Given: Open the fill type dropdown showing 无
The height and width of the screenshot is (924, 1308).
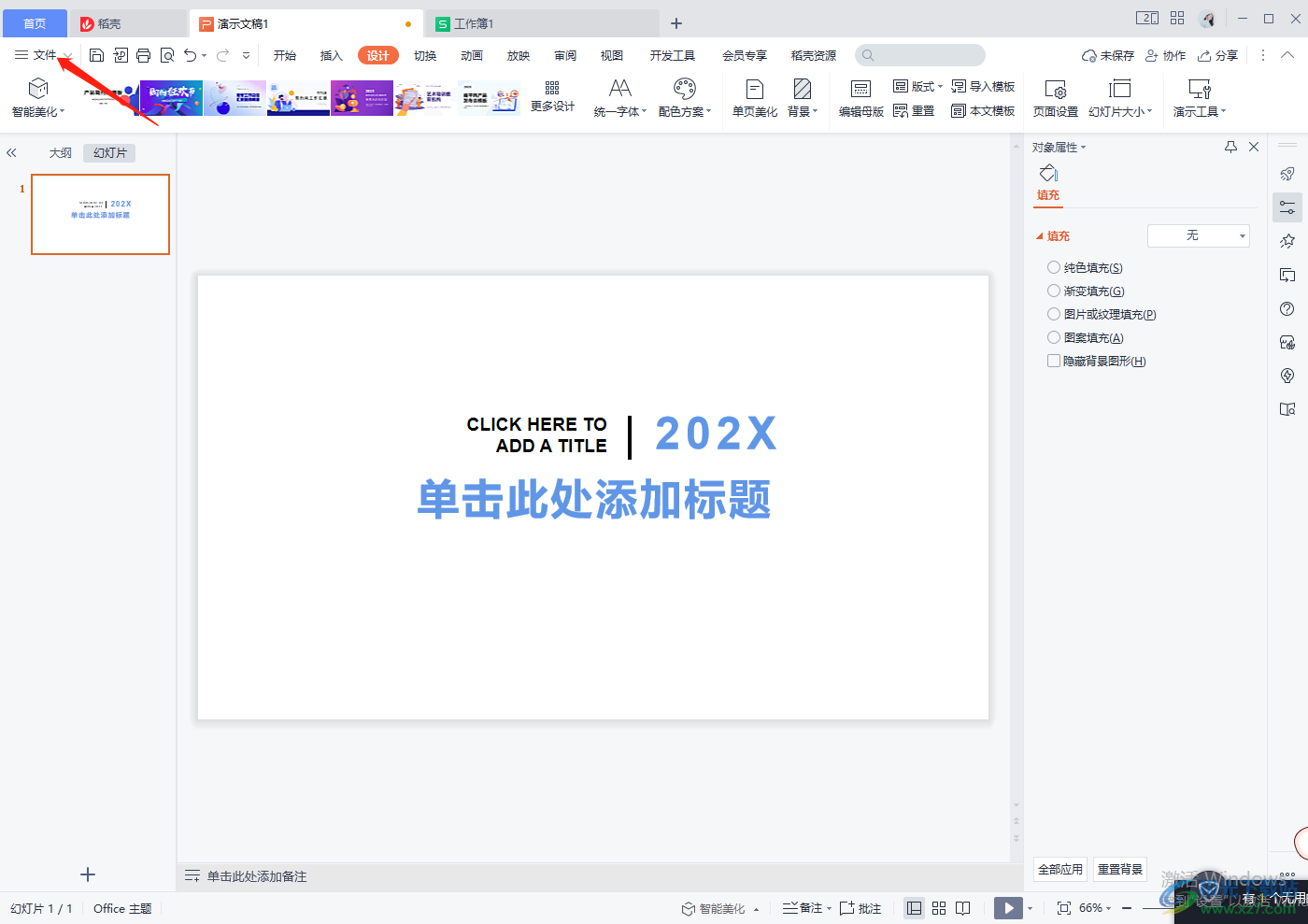Looking at the screenshot, I should pyautogui.click(x=1199, y=235).
